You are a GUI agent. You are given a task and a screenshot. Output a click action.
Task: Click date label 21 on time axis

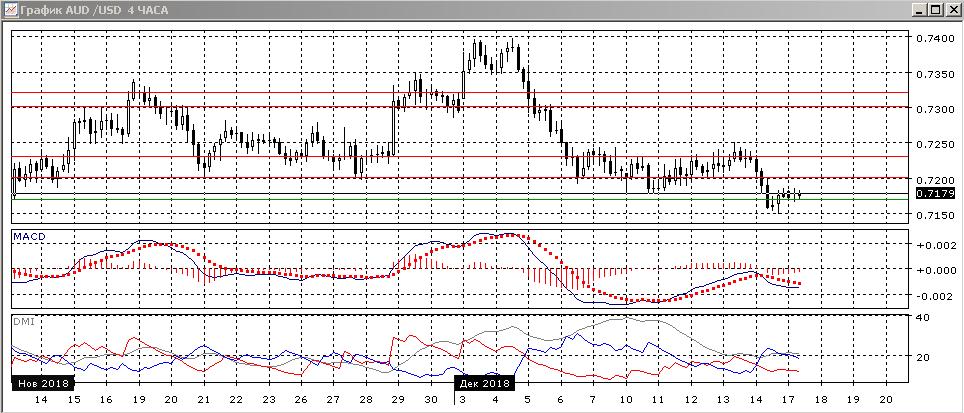(203, 399)
